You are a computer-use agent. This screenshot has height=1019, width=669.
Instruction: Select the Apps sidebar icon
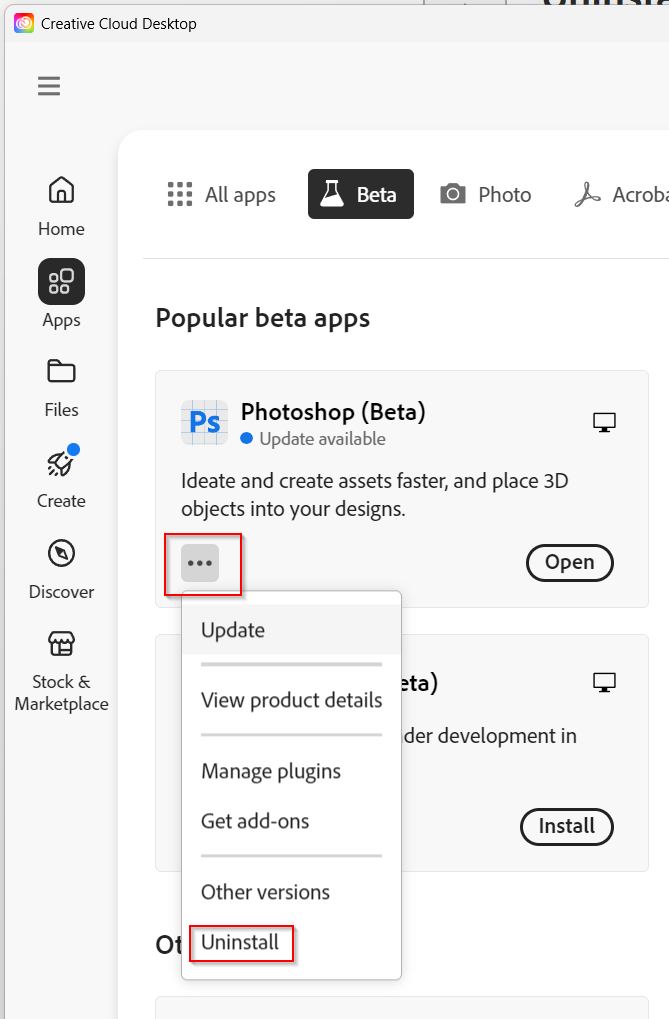coord(60,282)
